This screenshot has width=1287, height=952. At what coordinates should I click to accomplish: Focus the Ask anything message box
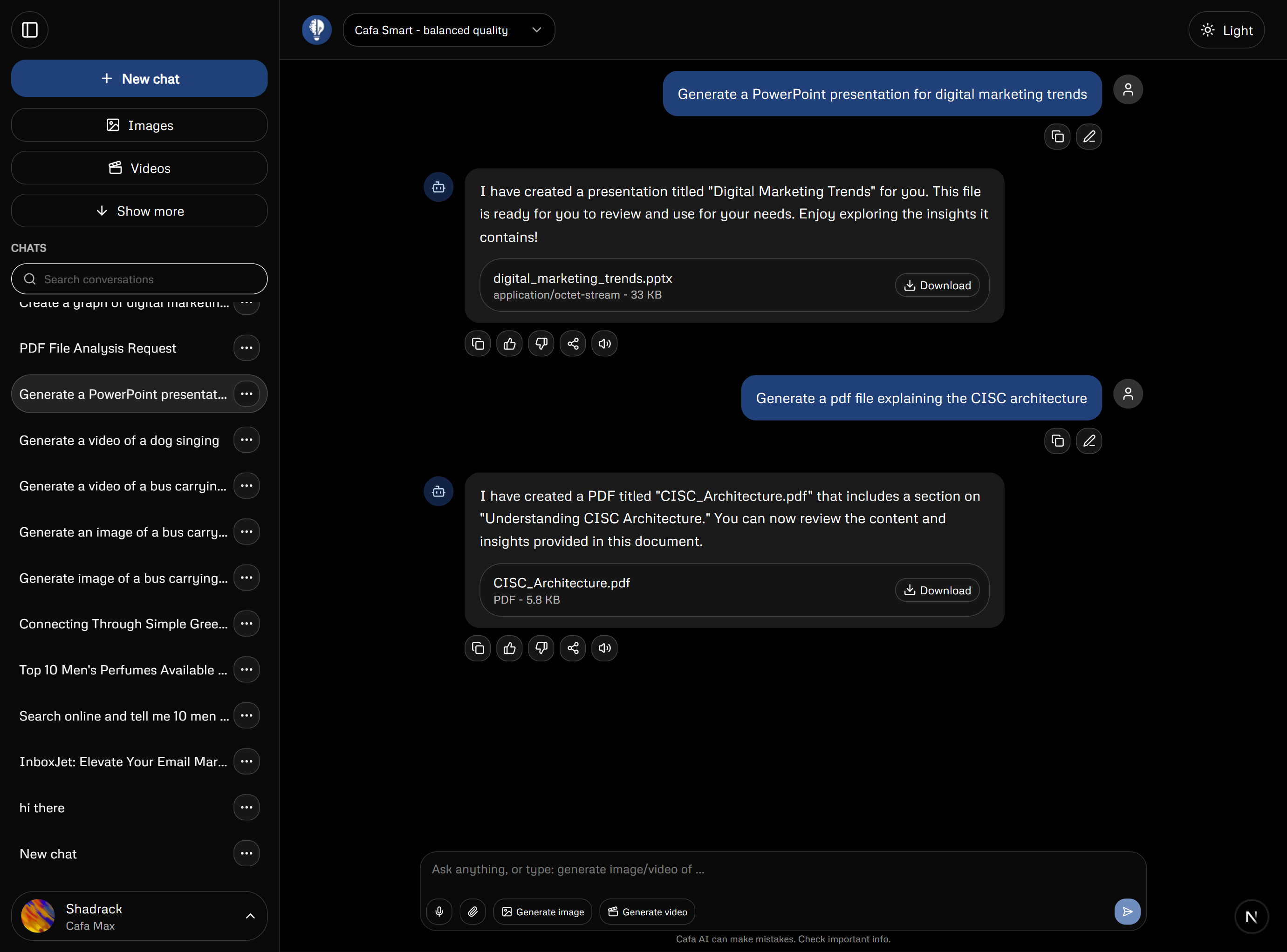[783, 870]
